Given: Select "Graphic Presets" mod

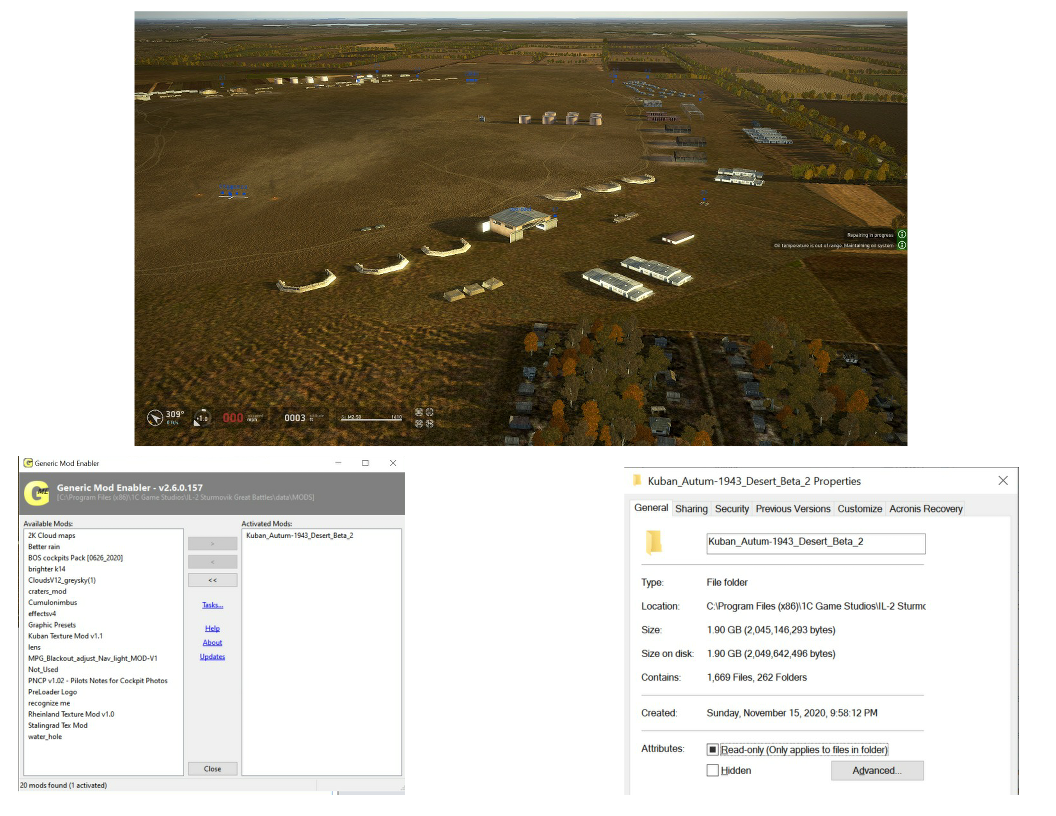Looking at the screenshot, I should [52, 625].
